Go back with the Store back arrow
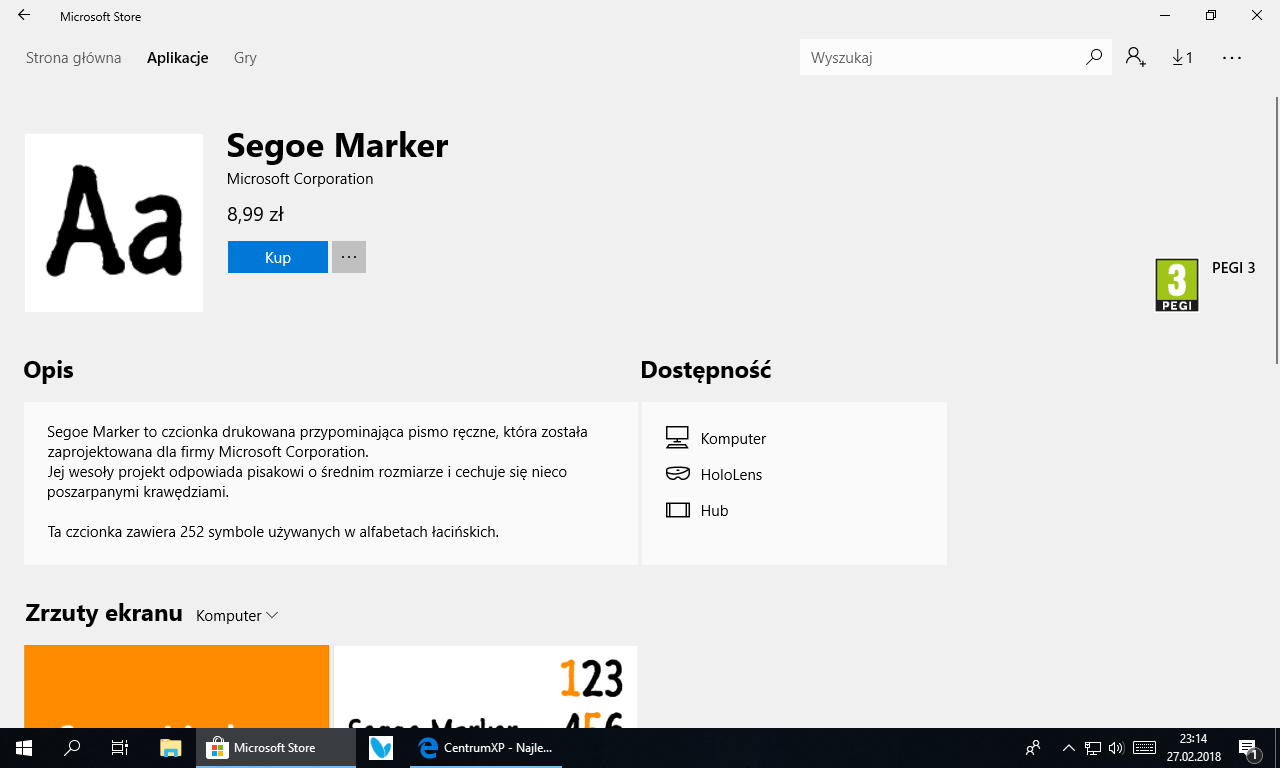The height and width of the screenshot is (768, 1280). coord(24,16)
